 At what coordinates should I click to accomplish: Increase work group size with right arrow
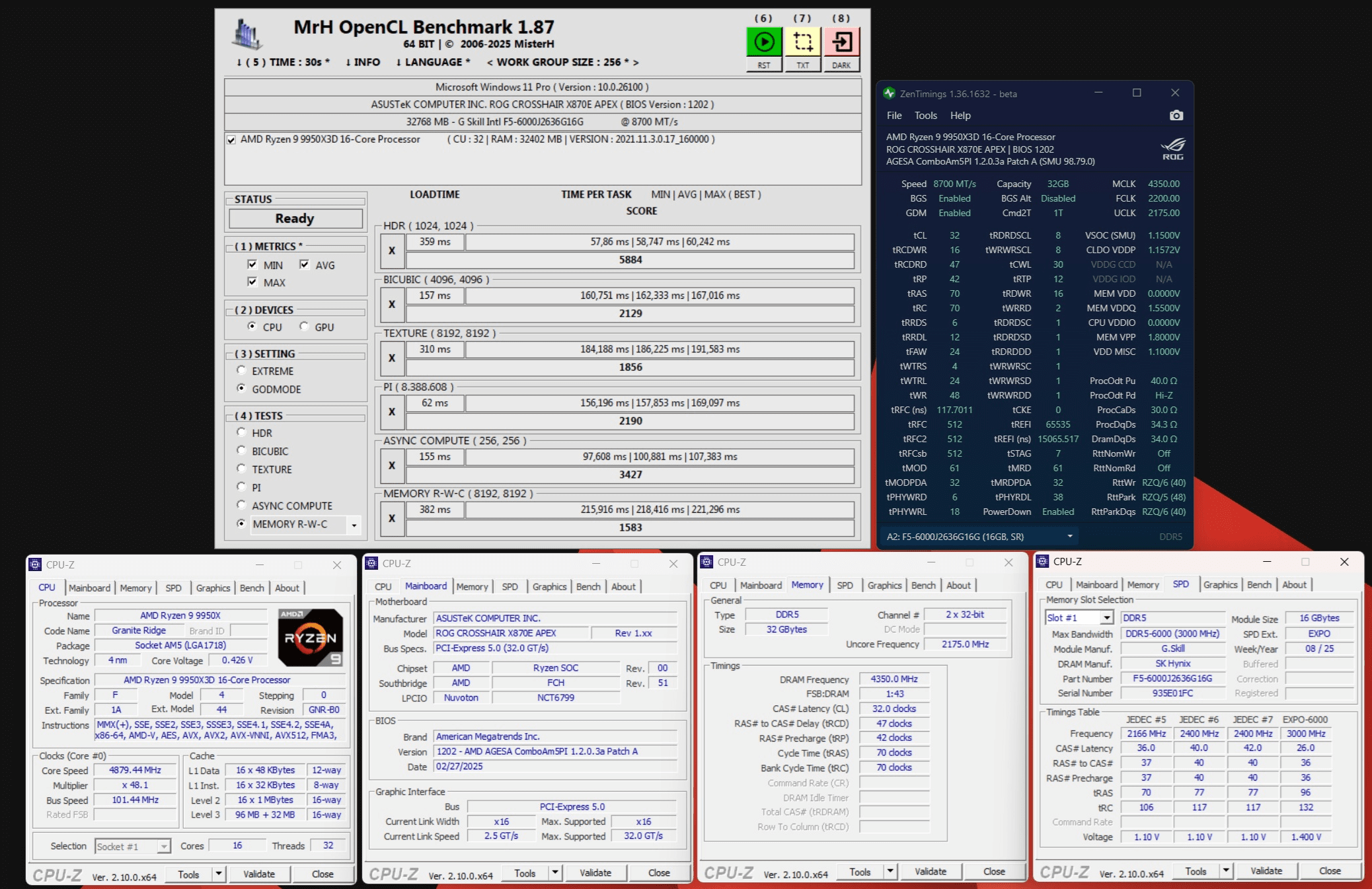coord(636,62)
